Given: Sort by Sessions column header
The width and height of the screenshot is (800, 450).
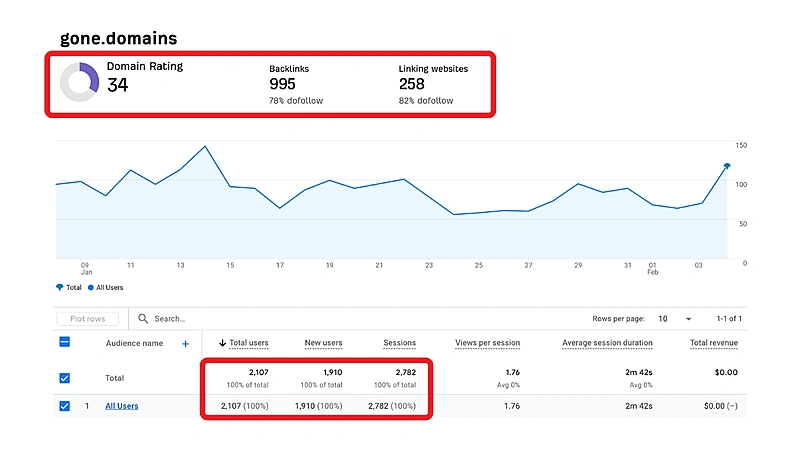Looking at the screenshot, I should pos(400,343).
